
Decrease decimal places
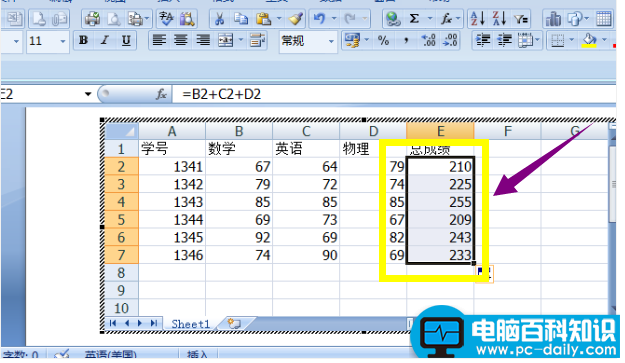450,40
